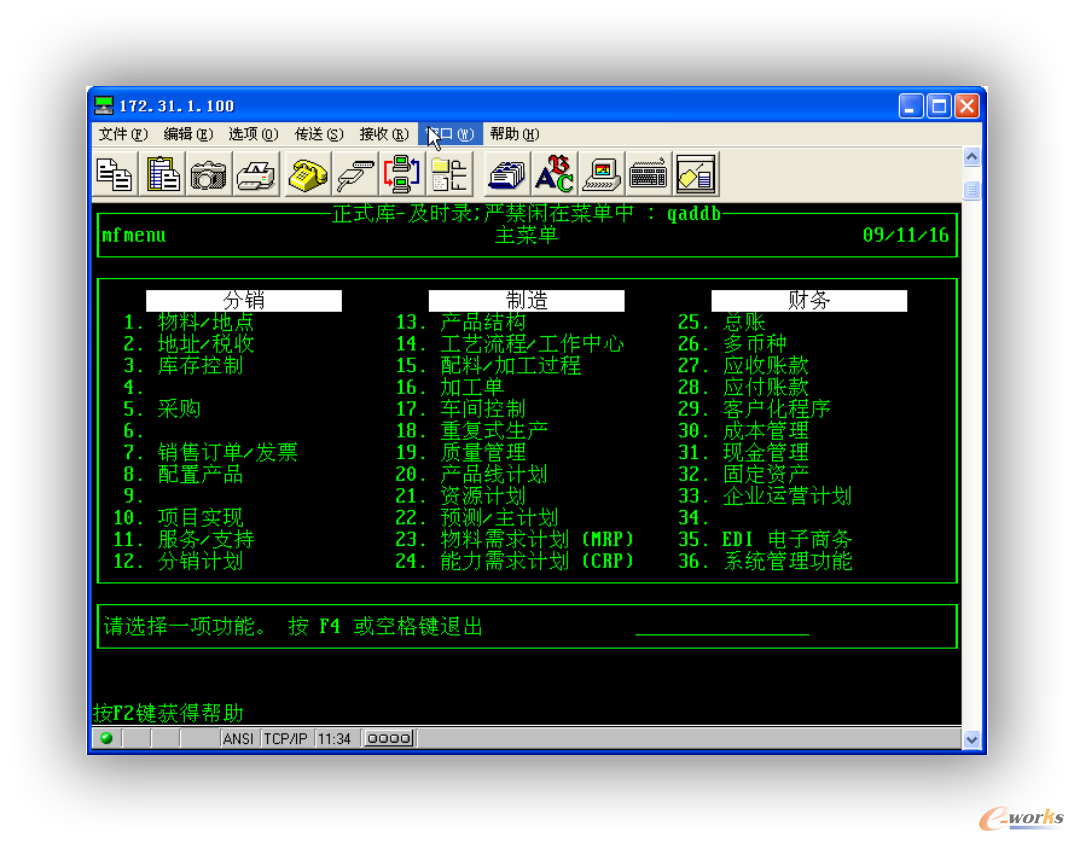Click menu item 35. EDI 电子商务
Image resolution: width=1074 pixels, height=841 pixels.
[765, 540]
